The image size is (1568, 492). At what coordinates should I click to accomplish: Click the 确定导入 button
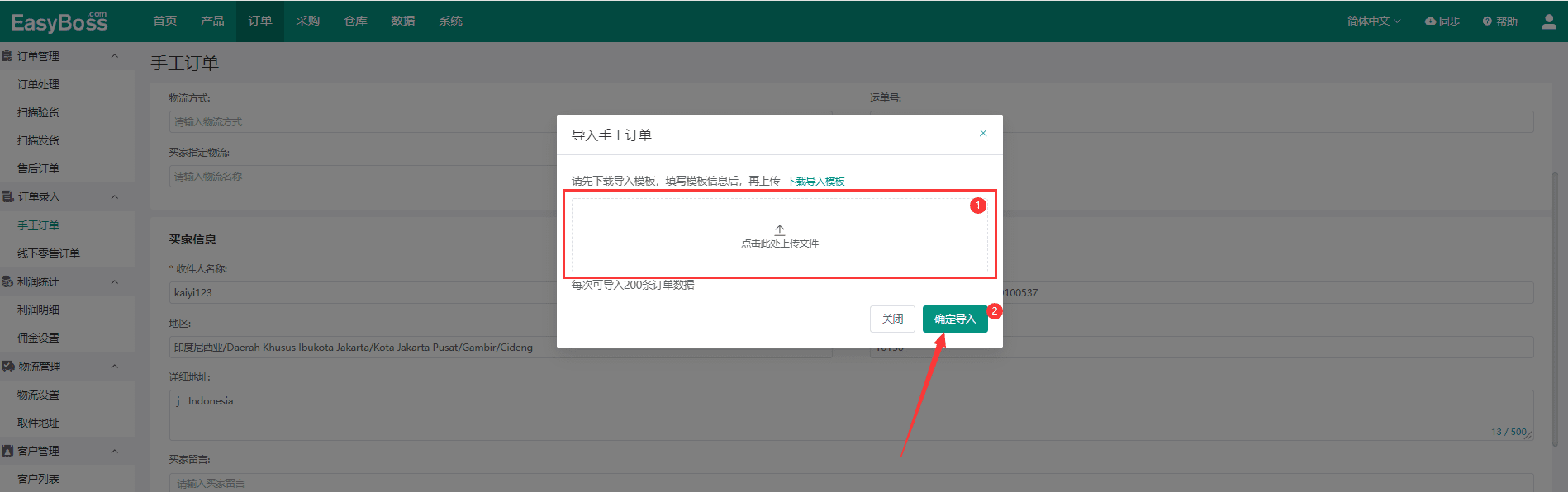tap(955, 319)
